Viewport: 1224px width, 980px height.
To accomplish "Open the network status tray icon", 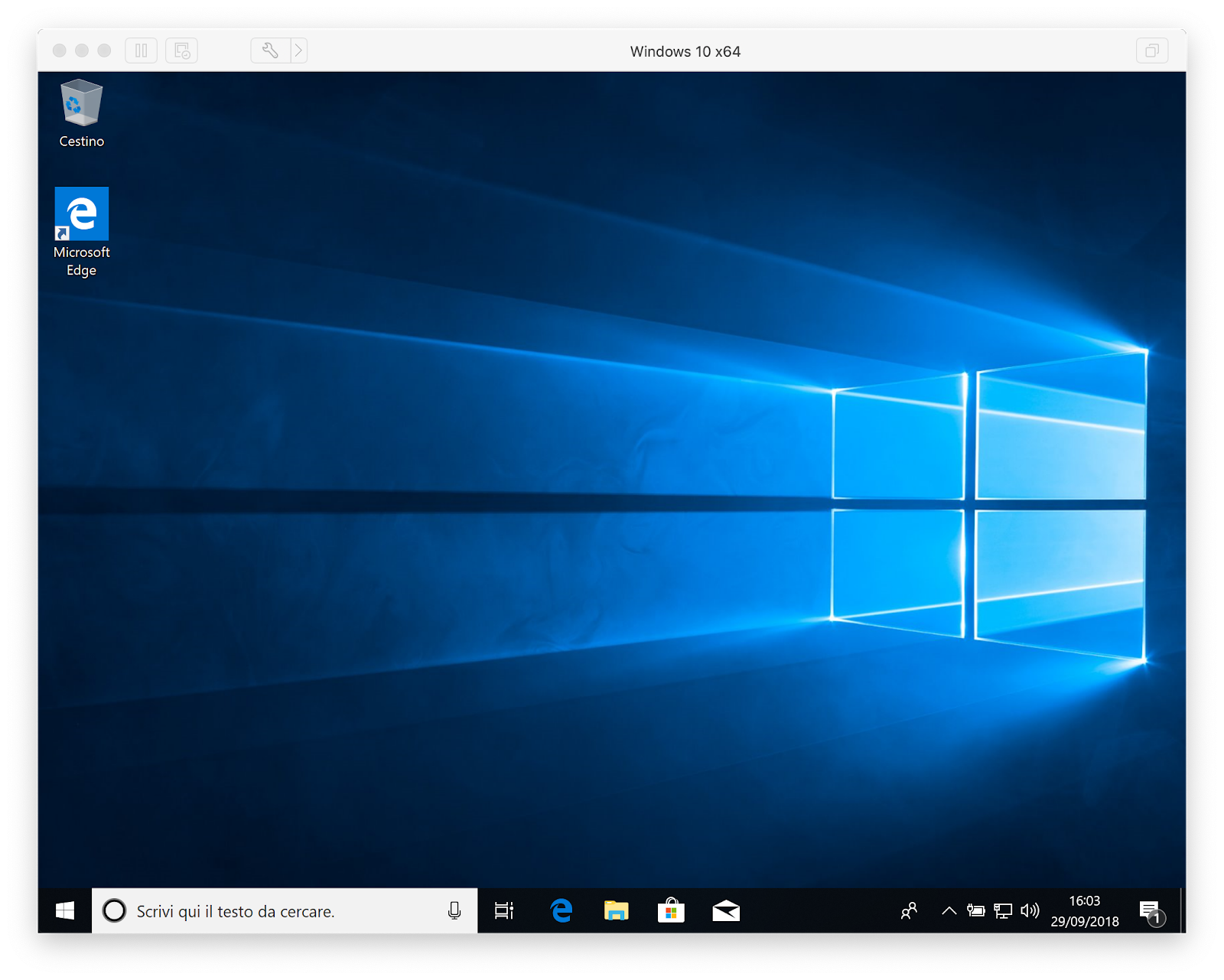I will click(1003, 910).
